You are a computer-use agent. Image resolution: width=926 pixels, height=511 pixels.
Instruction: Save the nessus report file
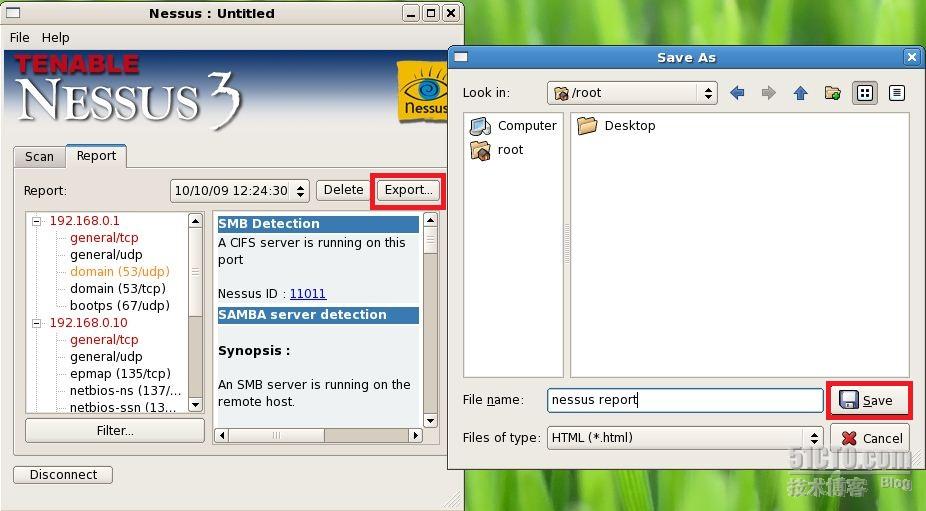point(868,401)
